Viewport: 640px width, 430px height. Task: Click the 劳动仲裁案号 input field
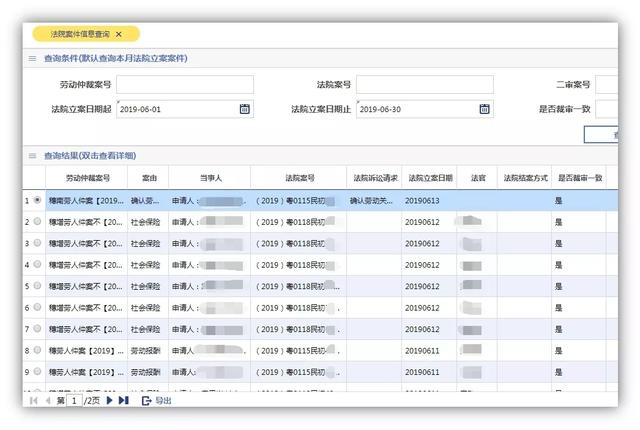185,84
